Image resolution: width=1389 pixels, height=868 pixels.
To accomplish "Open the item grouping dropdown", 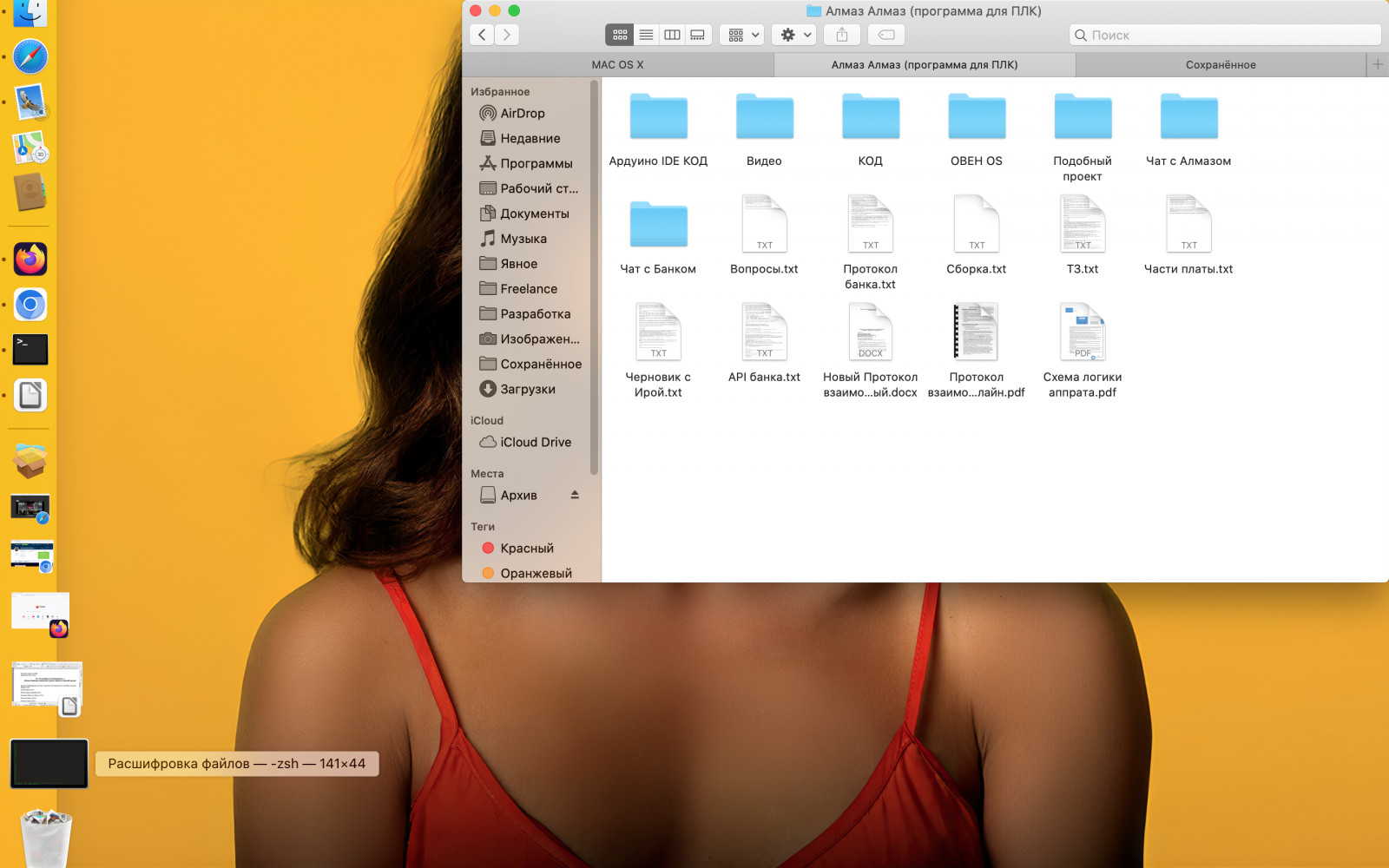I will [x=742, y=35].
